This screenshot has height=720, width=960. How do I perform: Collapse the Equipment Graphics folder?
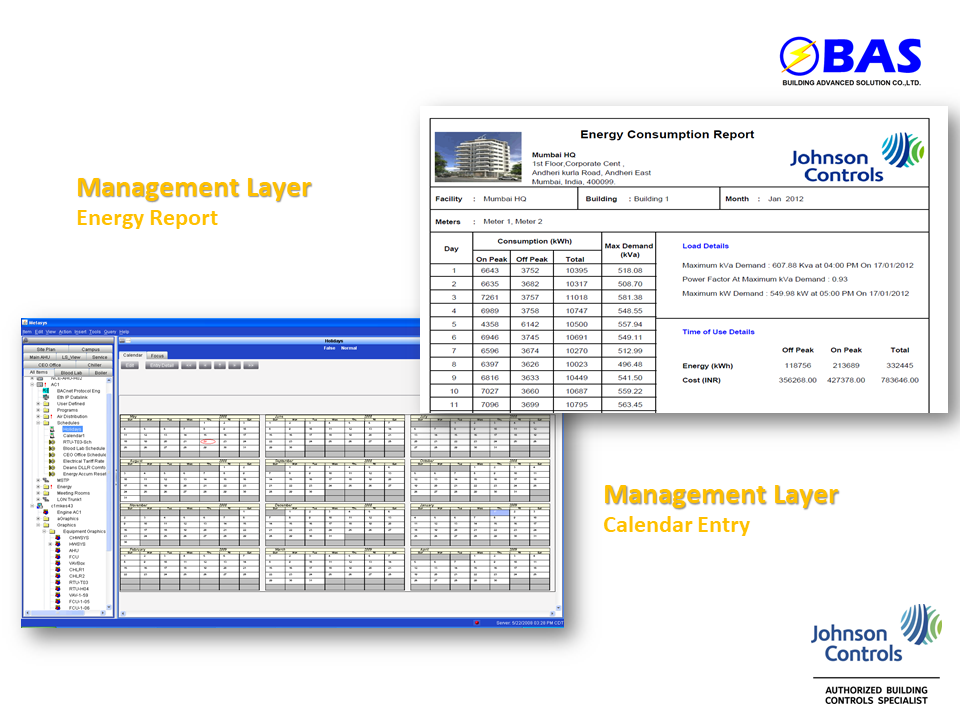(x=44, y=531)
